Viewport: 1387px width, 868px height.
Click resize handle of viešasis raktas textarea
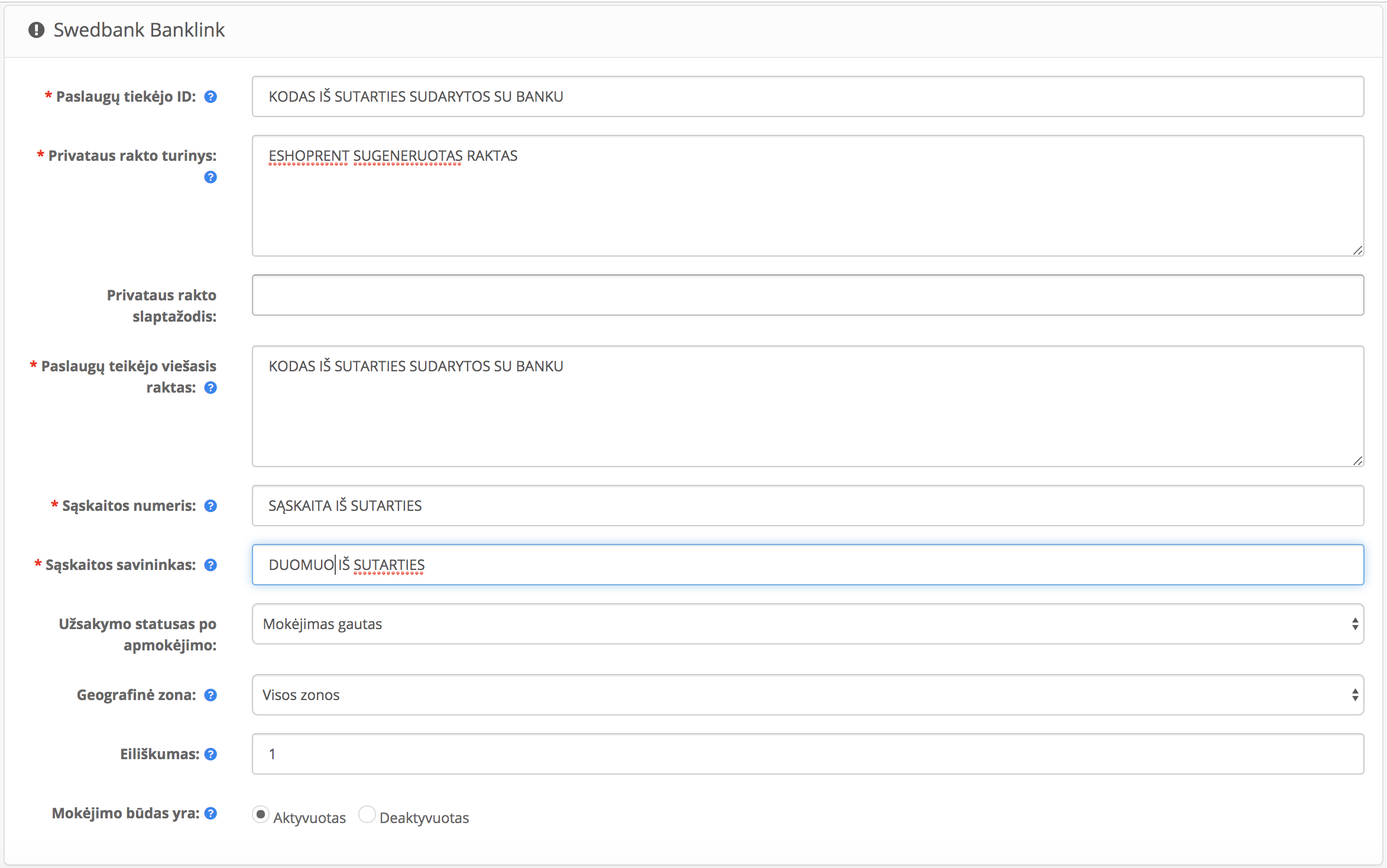click(1357, 461)
